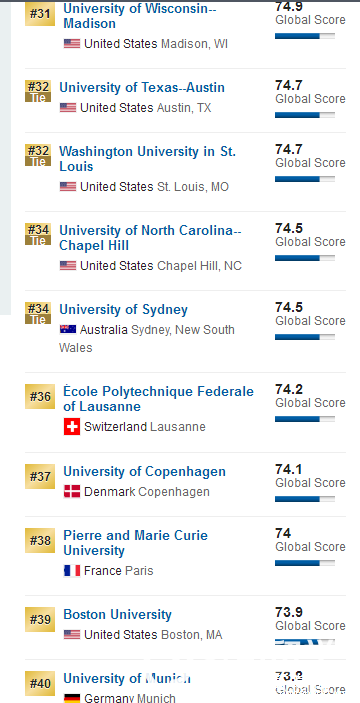Select University of North Carolina--Chapel Hill
Screen dimensions: 360x703
pos(150,238)
